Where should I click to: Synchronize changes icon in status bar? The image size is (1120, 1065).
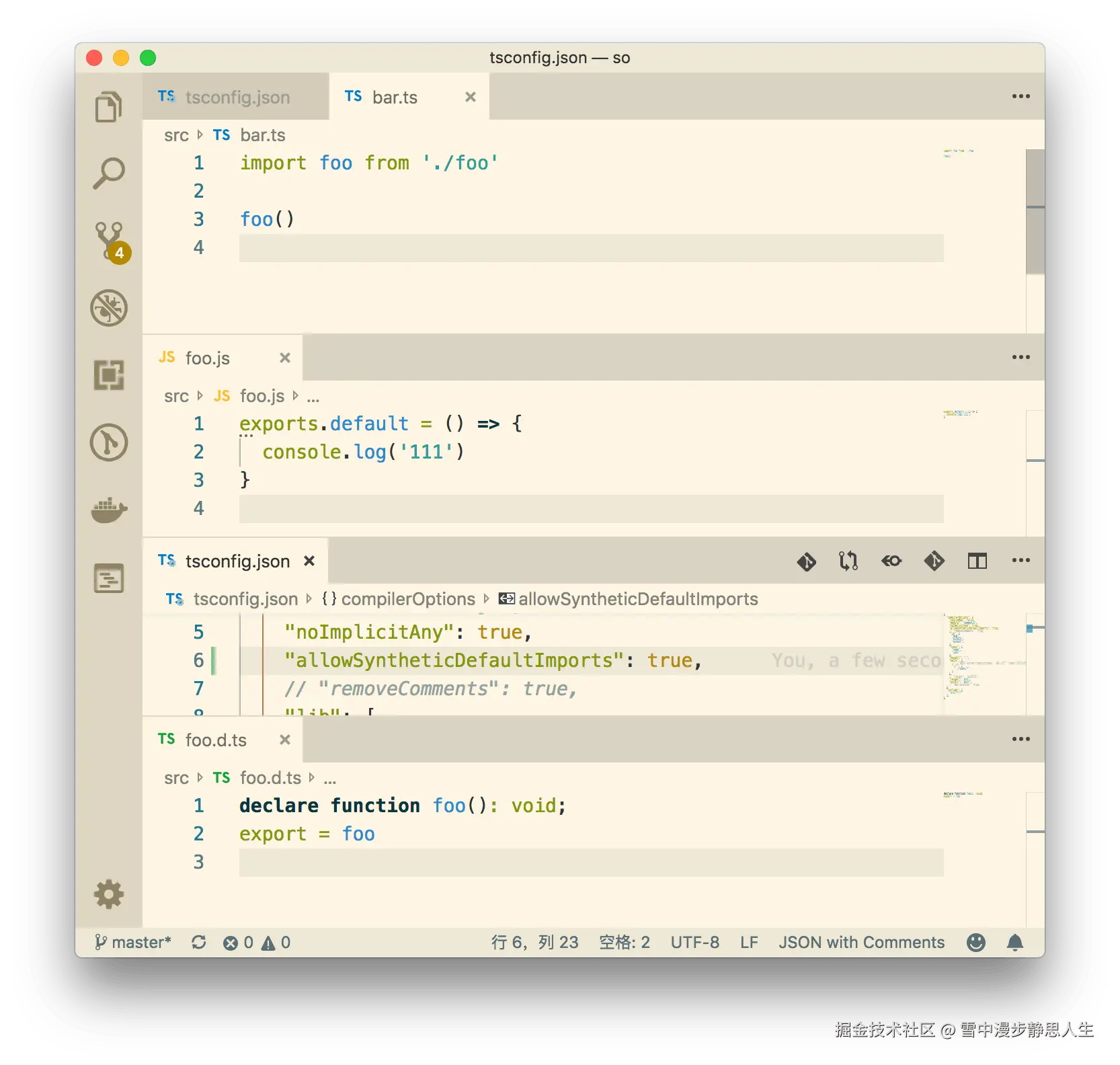point(198,942)
